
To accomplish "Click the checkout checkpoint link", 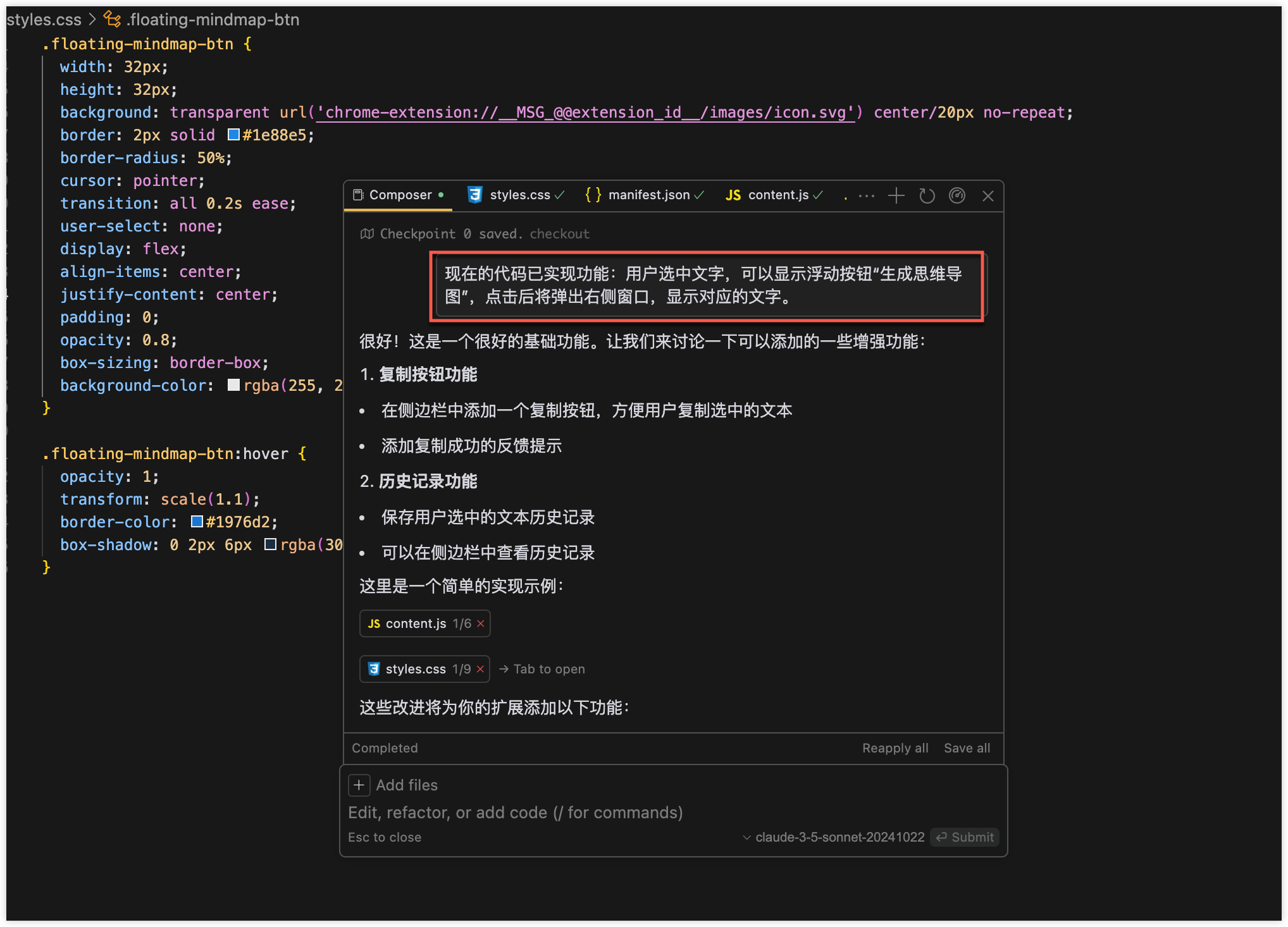I will coord(559,234).
